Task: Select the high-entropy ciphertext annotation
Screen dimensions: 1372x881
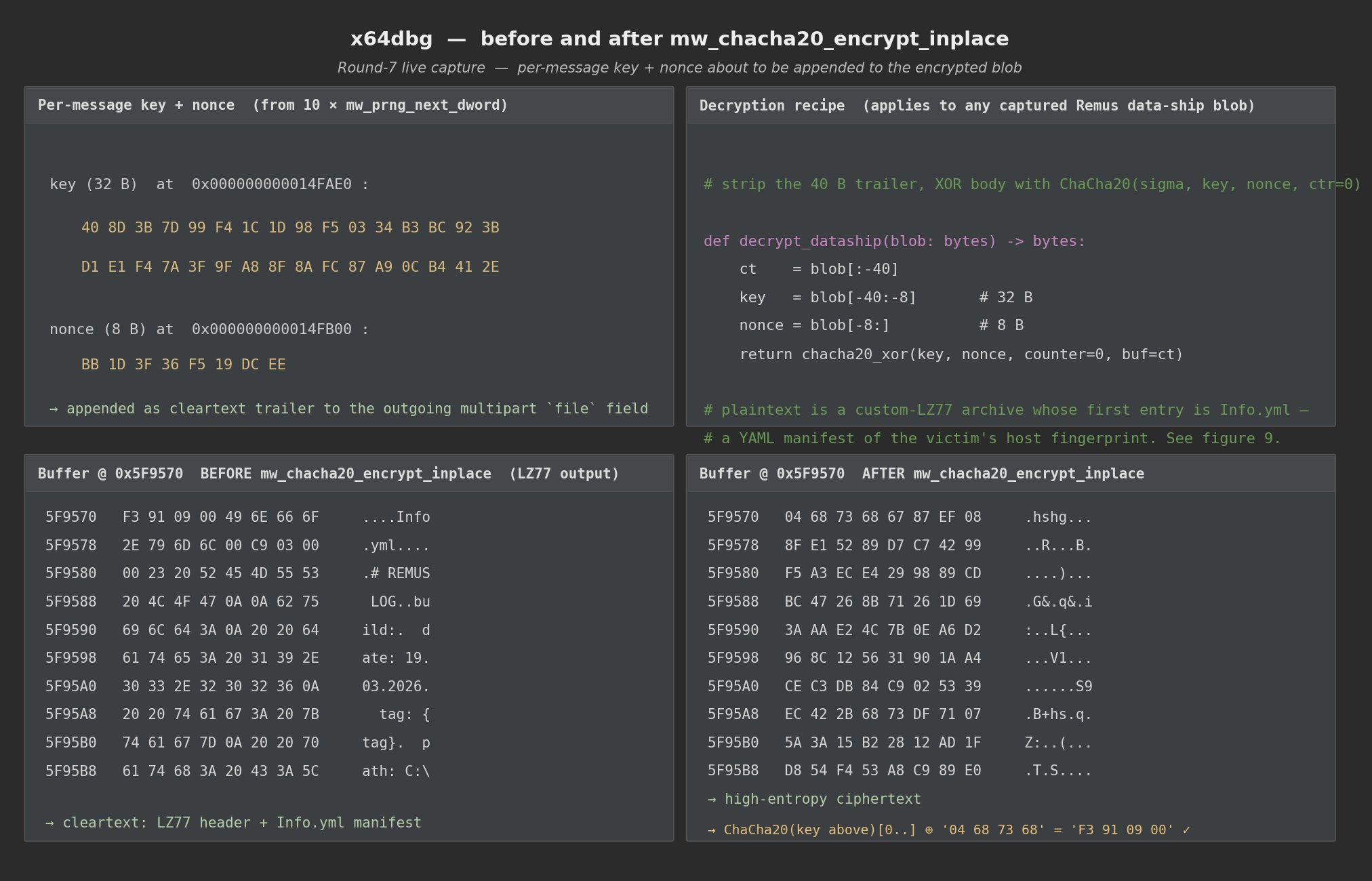Action: coord(814,799)
